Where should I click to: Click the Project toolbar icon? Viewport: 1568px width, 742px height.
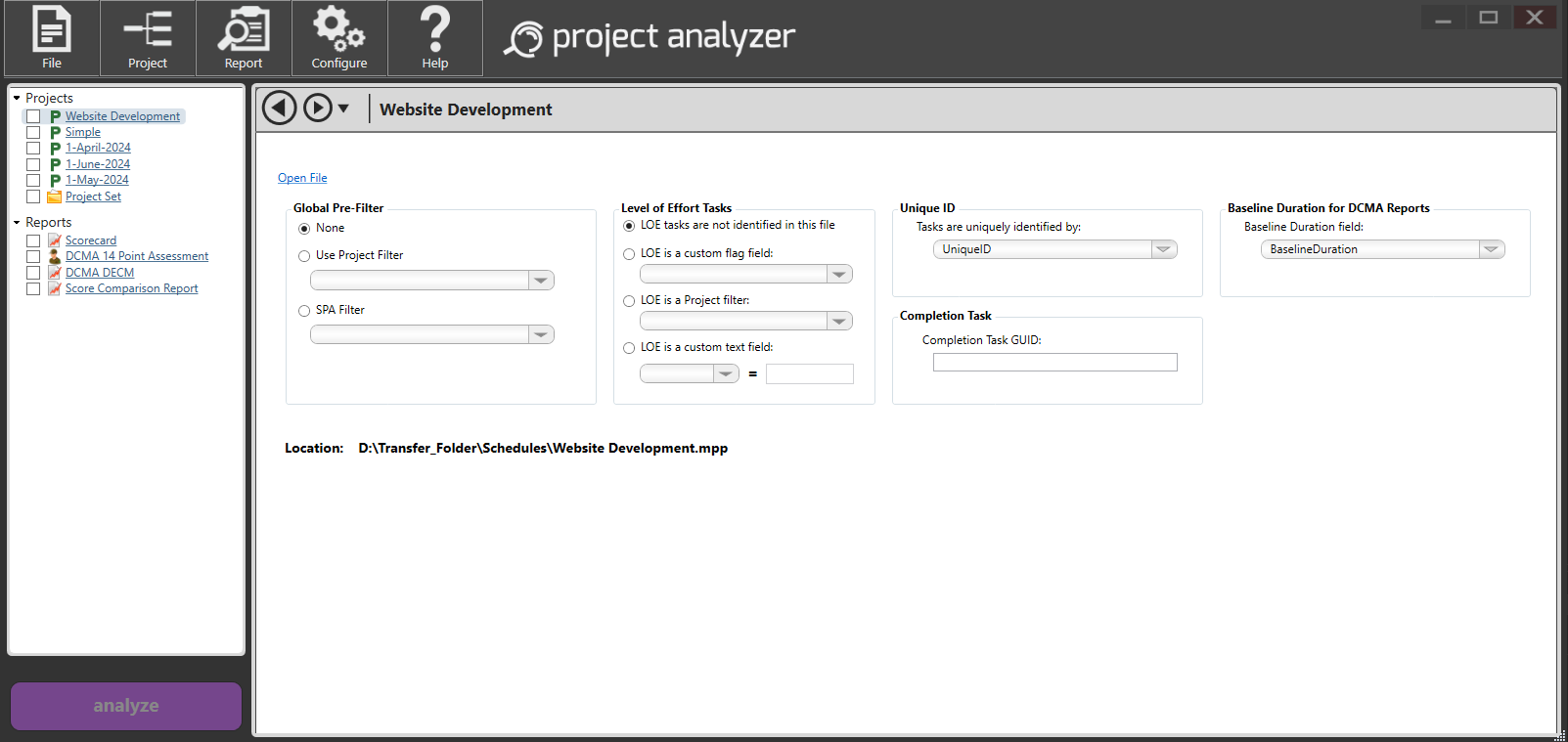[148, 38]
